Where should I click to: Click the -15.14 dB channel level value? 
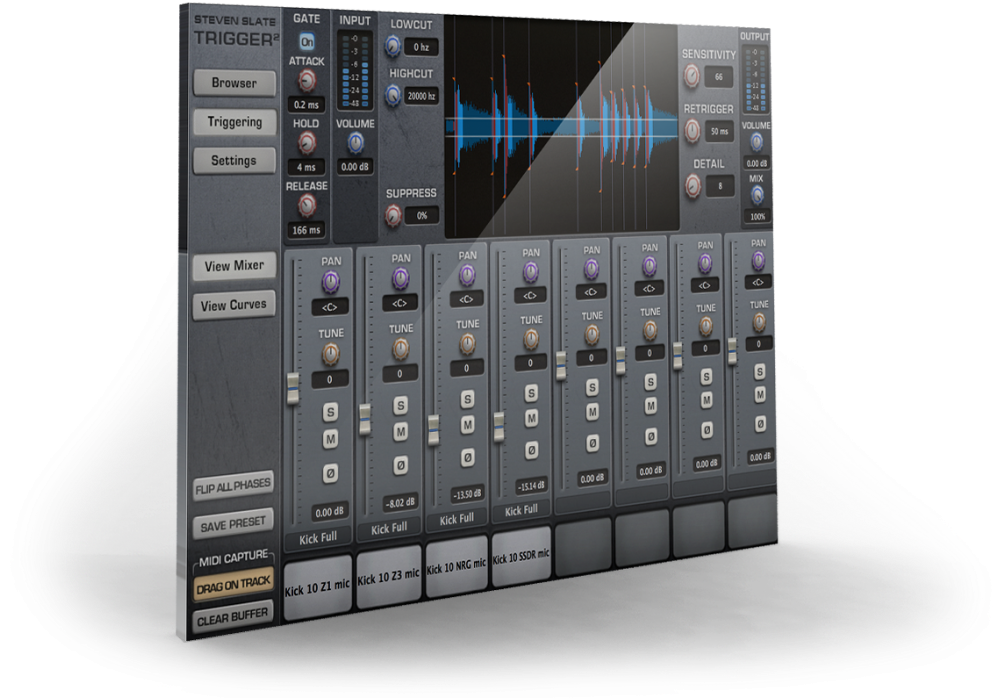pyautogui.click(x=531, y=486)
